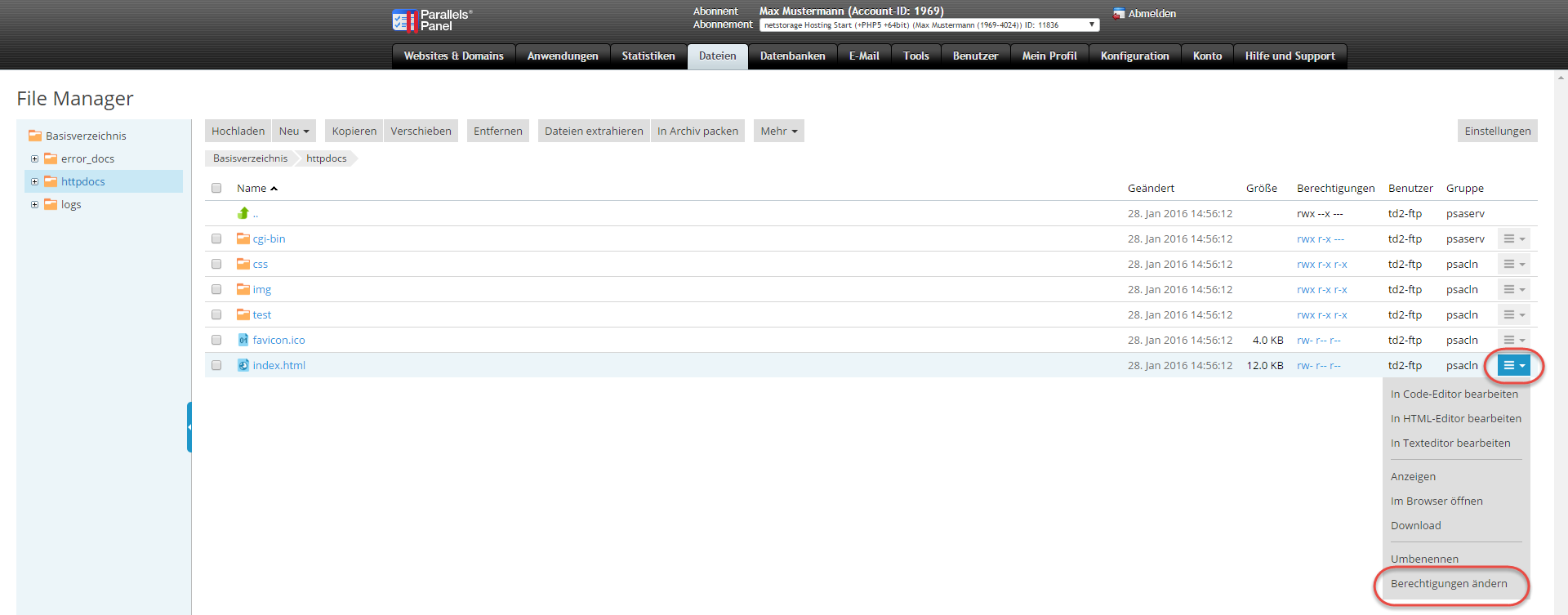The image size is (1568, 615).
Task: Toggle the select-all checkbox in header
Action: click(x=216, y=188)
